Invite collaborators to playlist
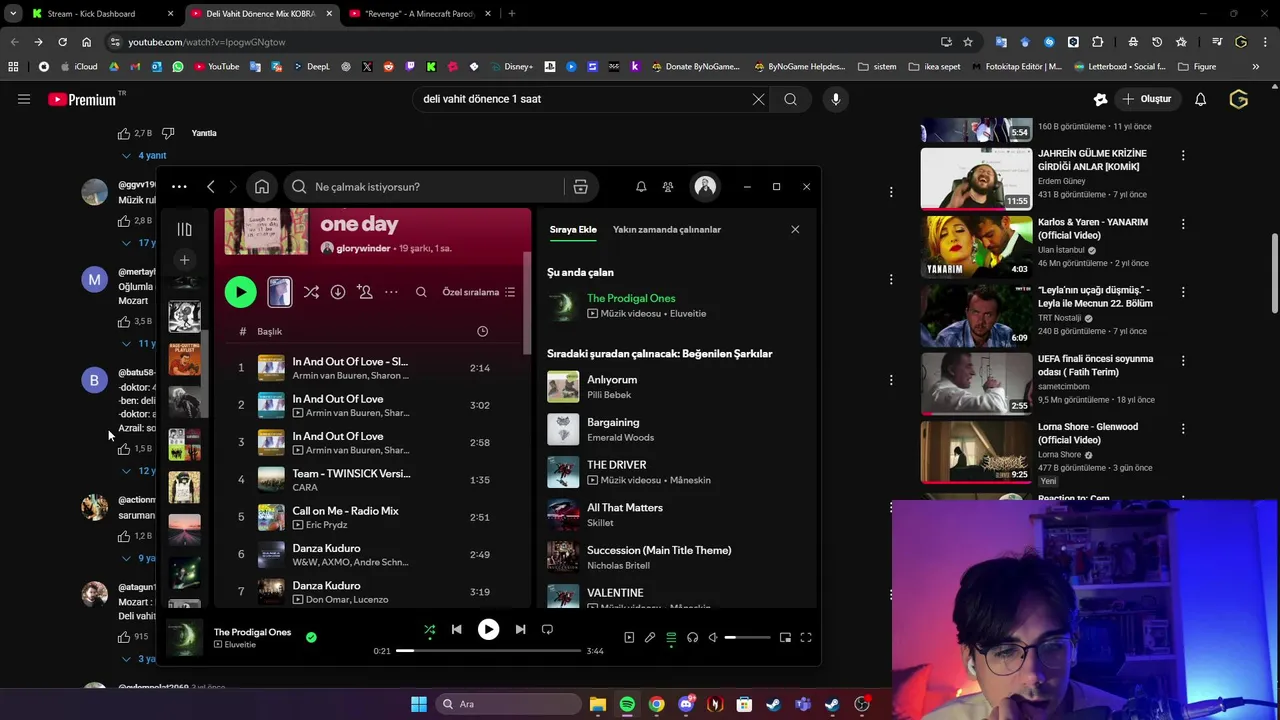Image resolution: width=1280 pixels, height=720 pixels. (x=365, y=292)
